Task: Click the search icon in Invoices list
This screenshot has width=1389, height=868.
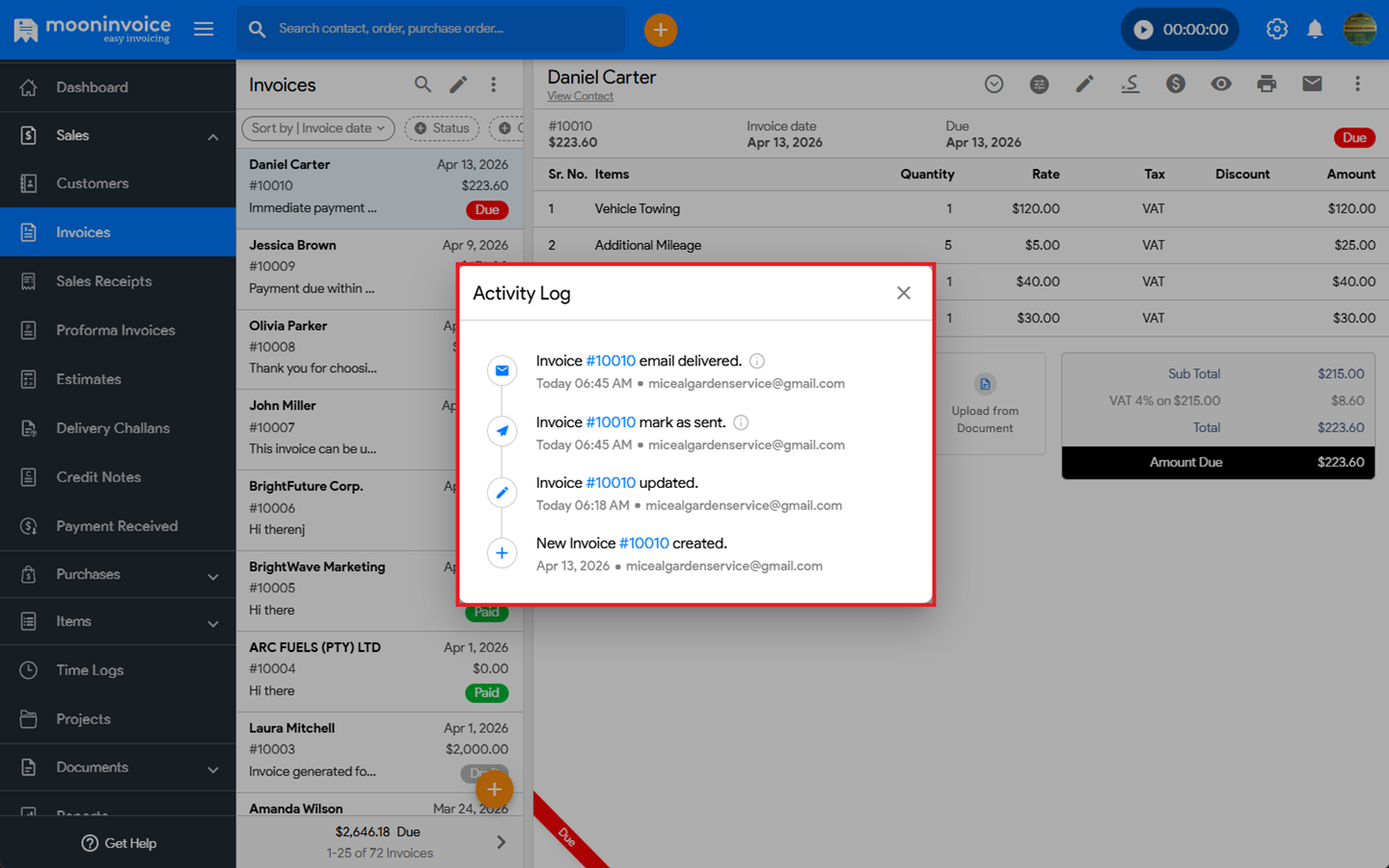Action: click(x=422, y=85)
